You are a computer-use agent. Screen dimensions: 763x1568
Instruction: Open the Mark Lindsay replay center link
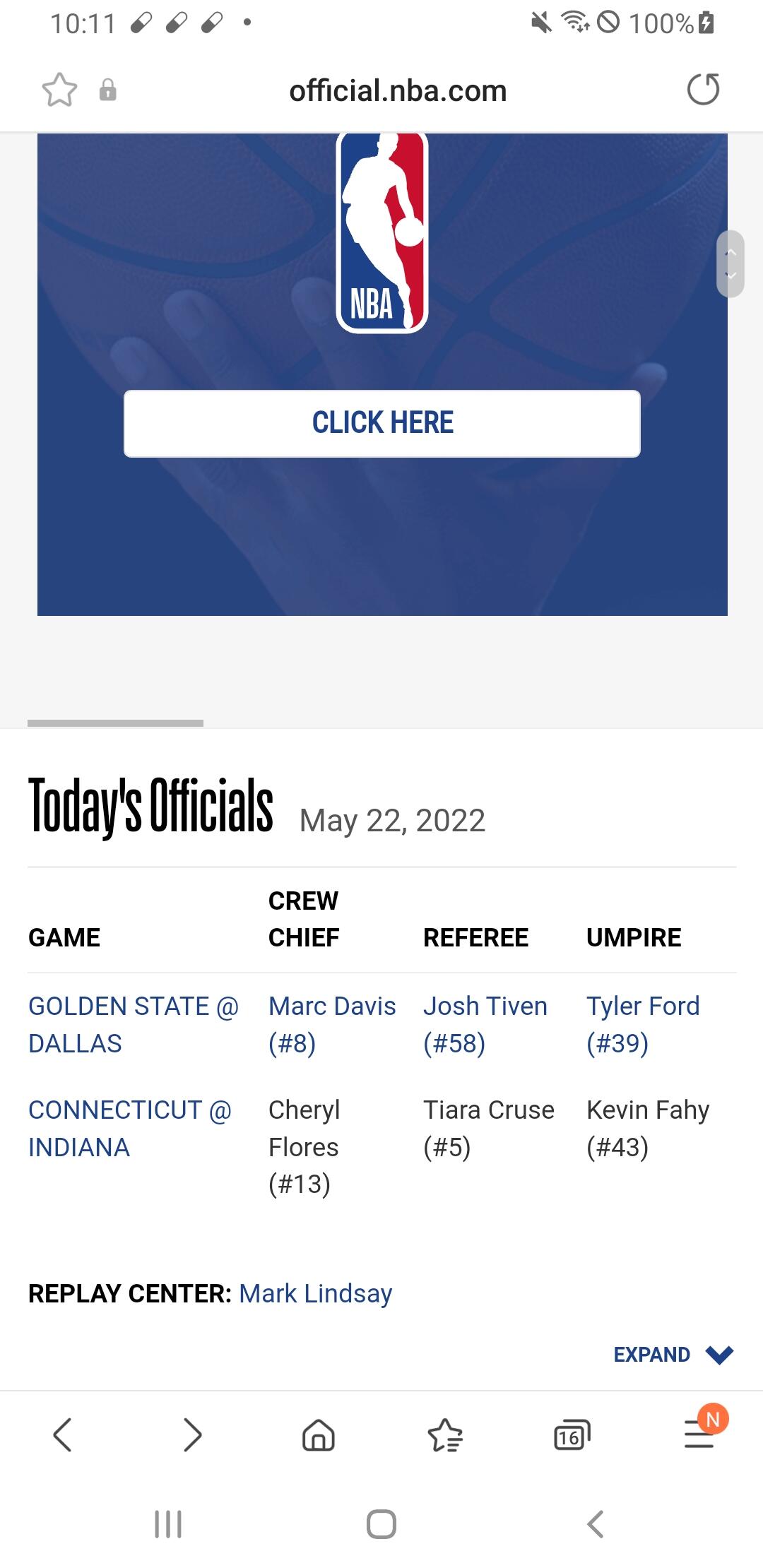point(316,1293)
